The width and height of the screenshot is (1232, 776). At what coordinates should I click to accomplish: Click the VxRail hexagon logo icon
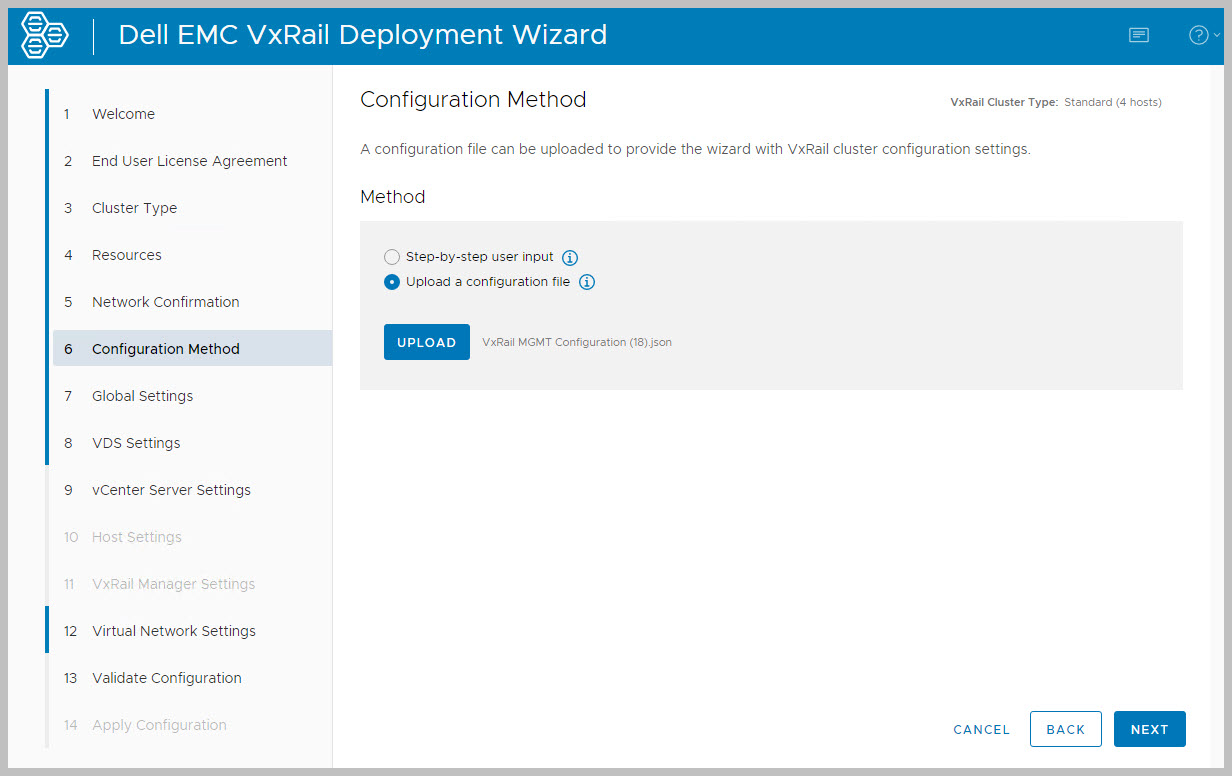[45, 35]
